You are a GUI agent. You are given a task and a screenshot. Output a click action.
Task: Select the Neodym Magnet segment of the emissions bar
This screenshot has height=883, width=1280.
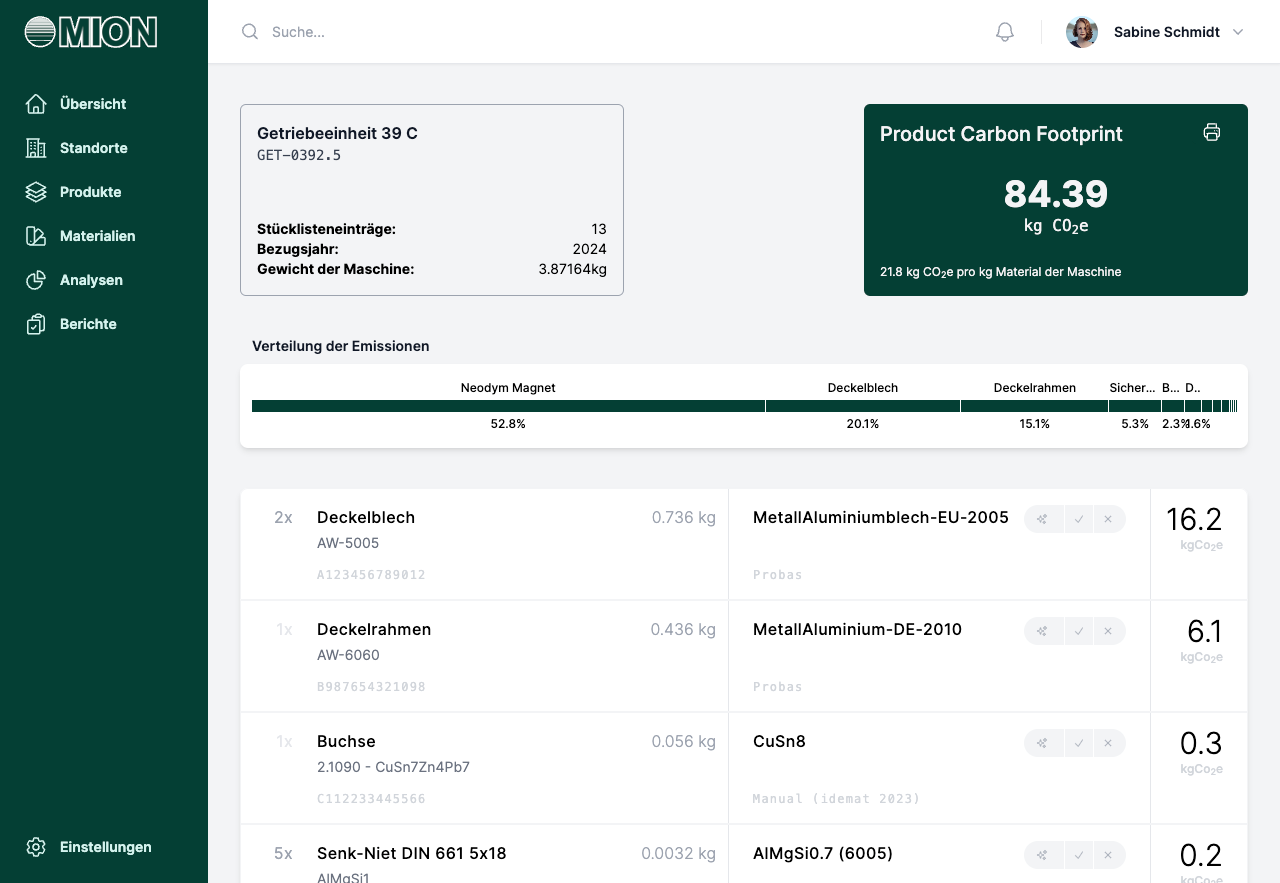point(508,406)
